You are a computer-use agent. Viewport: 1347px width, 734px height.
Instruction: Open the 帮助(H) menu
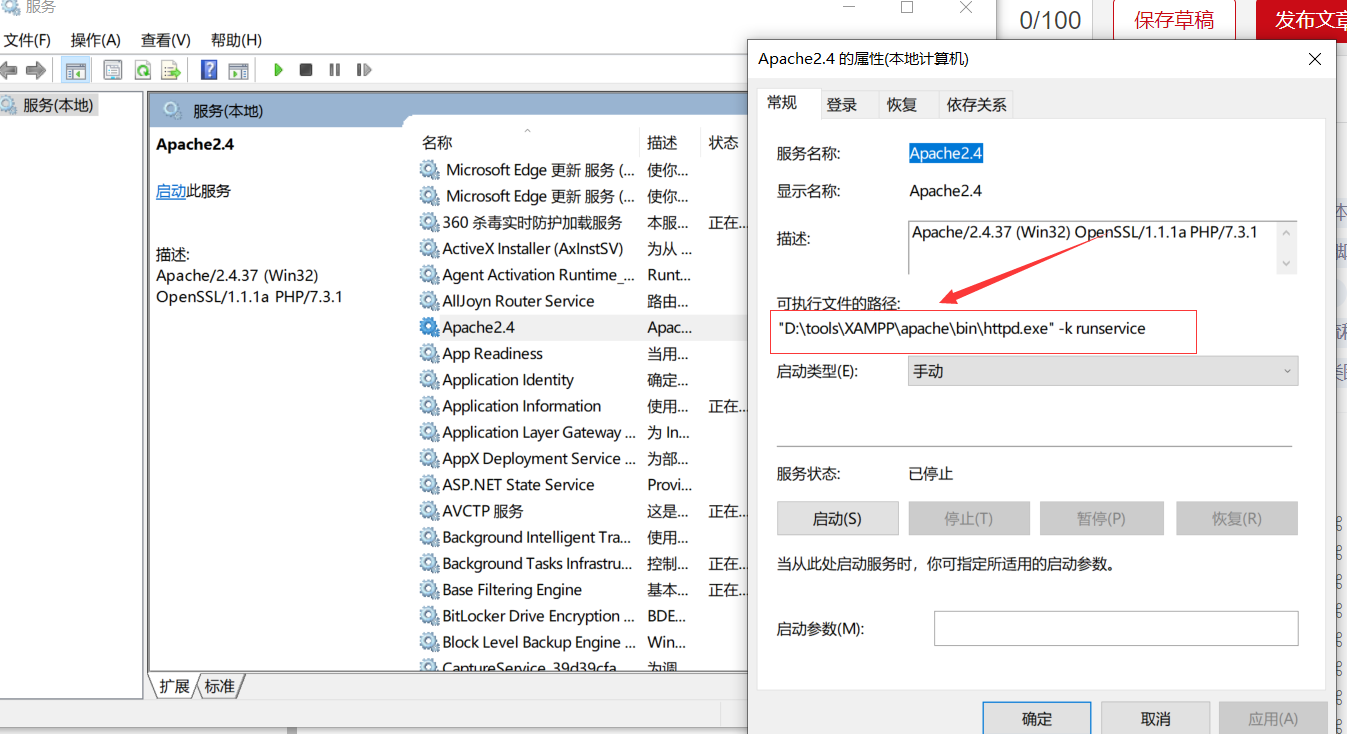point(236,40)
